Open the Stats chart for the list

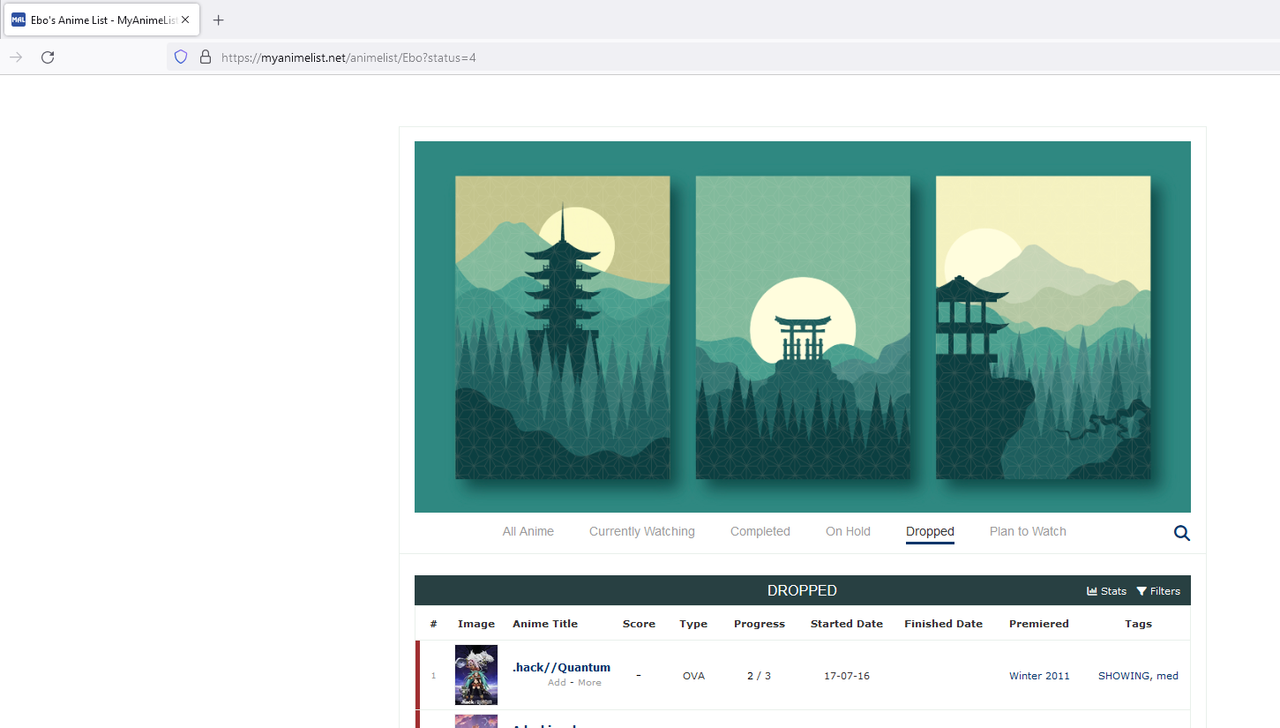1107,591
